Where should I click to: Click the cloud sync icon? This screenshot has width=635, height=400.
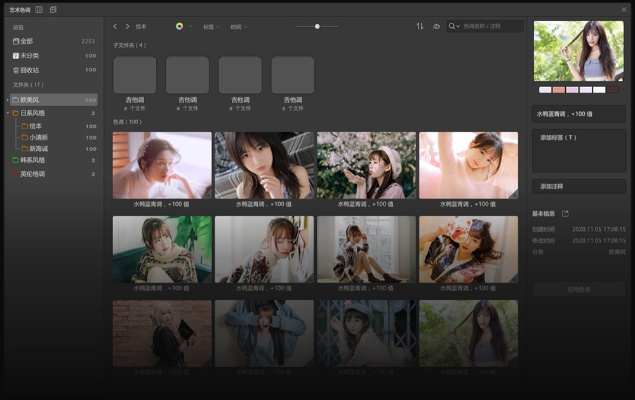pos(436,26)
